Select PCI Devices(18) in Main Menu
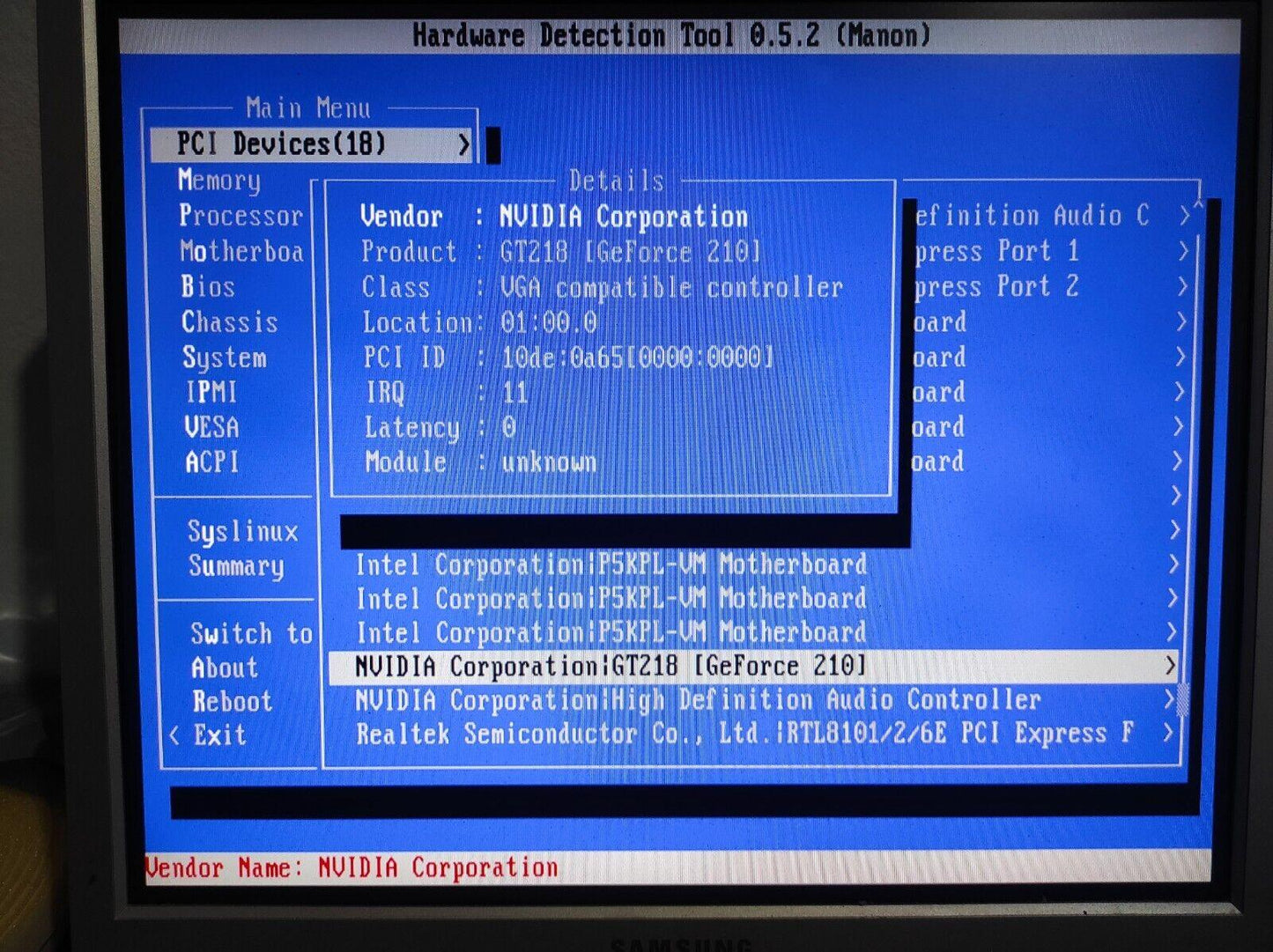Screen dimensions: 1273x952 click(282, 144)
